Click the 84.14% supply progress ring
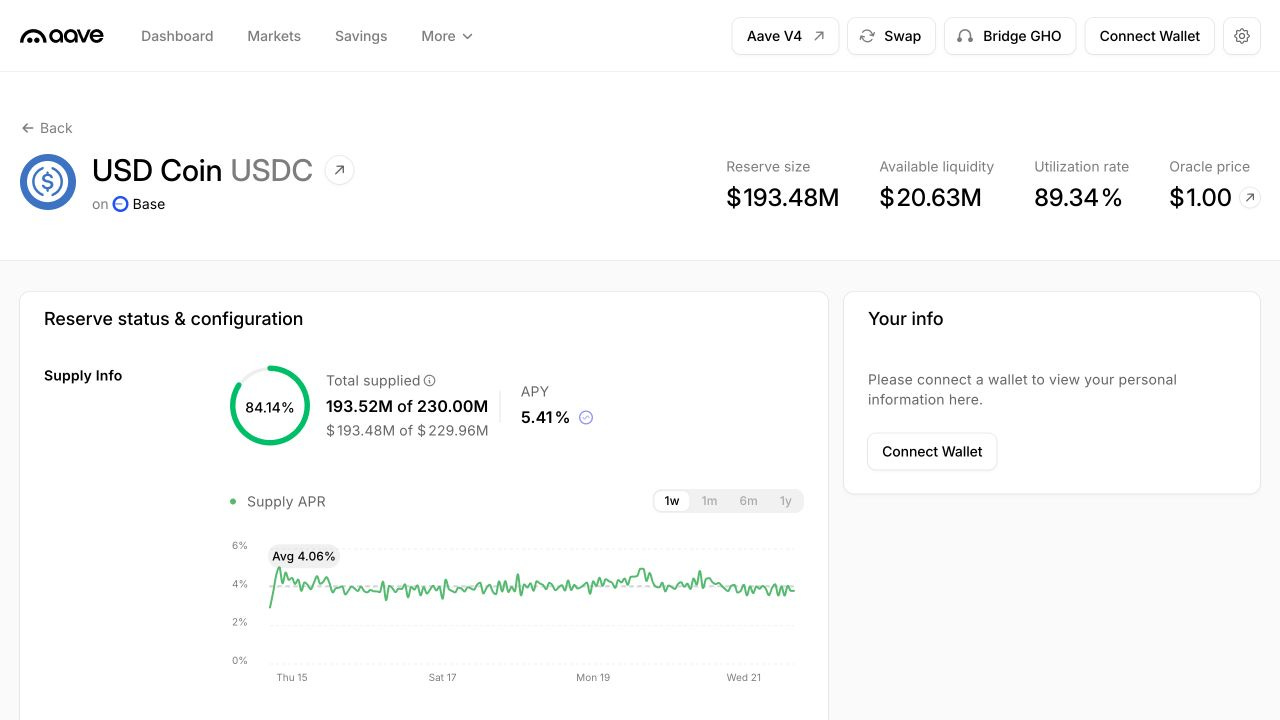Image resolution: width=1280 pixels, height=720 pixels. coord(270,406)
